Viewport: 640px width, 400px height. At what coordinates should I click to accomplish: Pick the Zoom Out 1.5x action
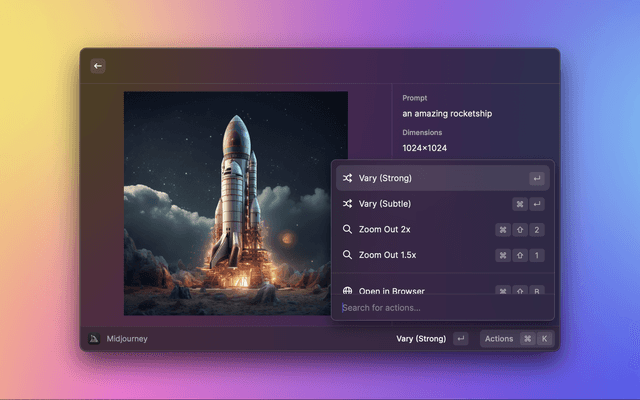[389, 255]
